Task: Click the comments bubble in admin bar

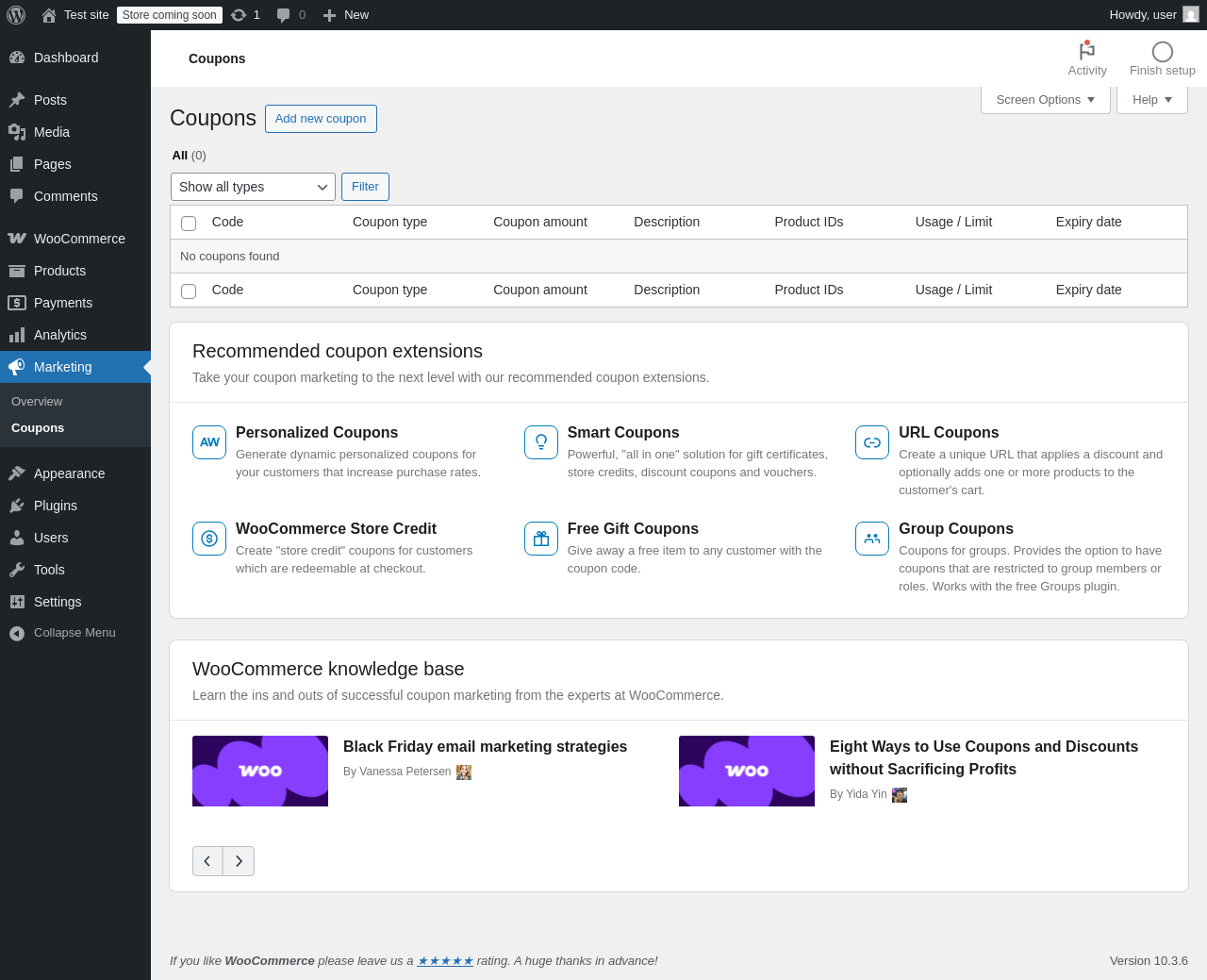Action: pos(283,15)
